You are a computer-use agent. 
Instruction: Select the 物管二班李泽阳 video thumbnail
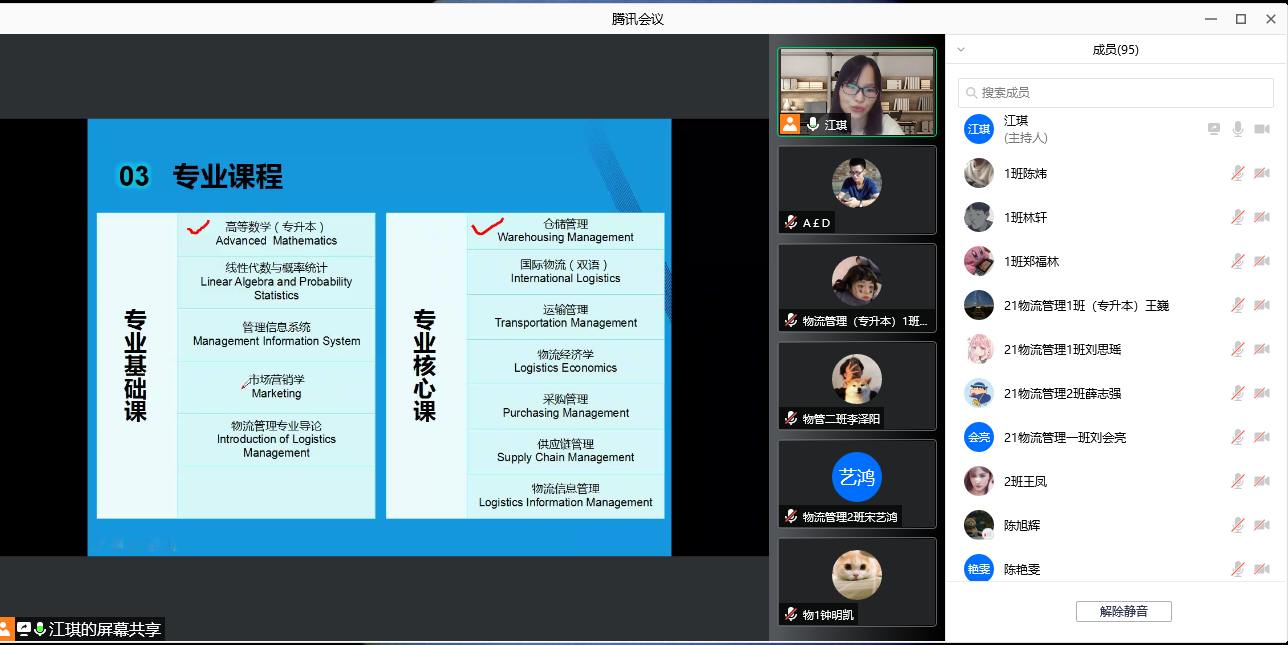point(857,385)
